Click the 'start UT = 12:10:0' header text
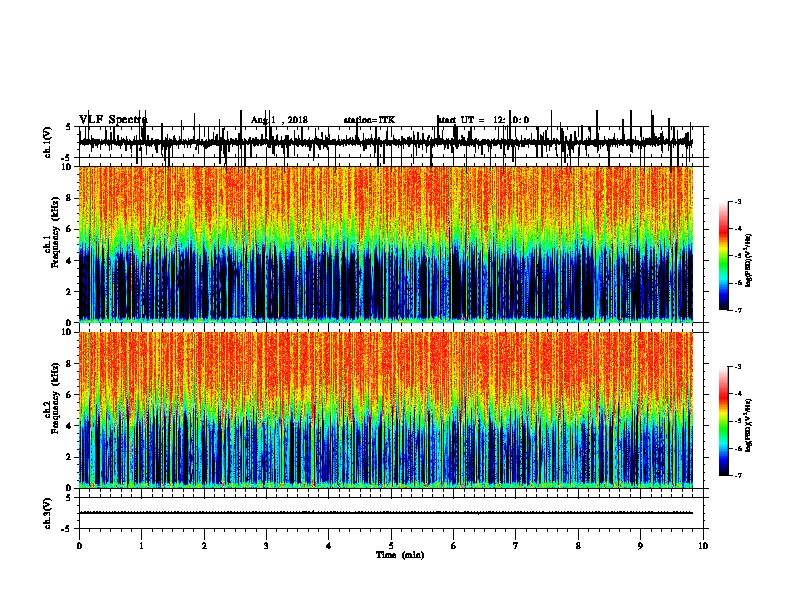 tap(483, 120)
